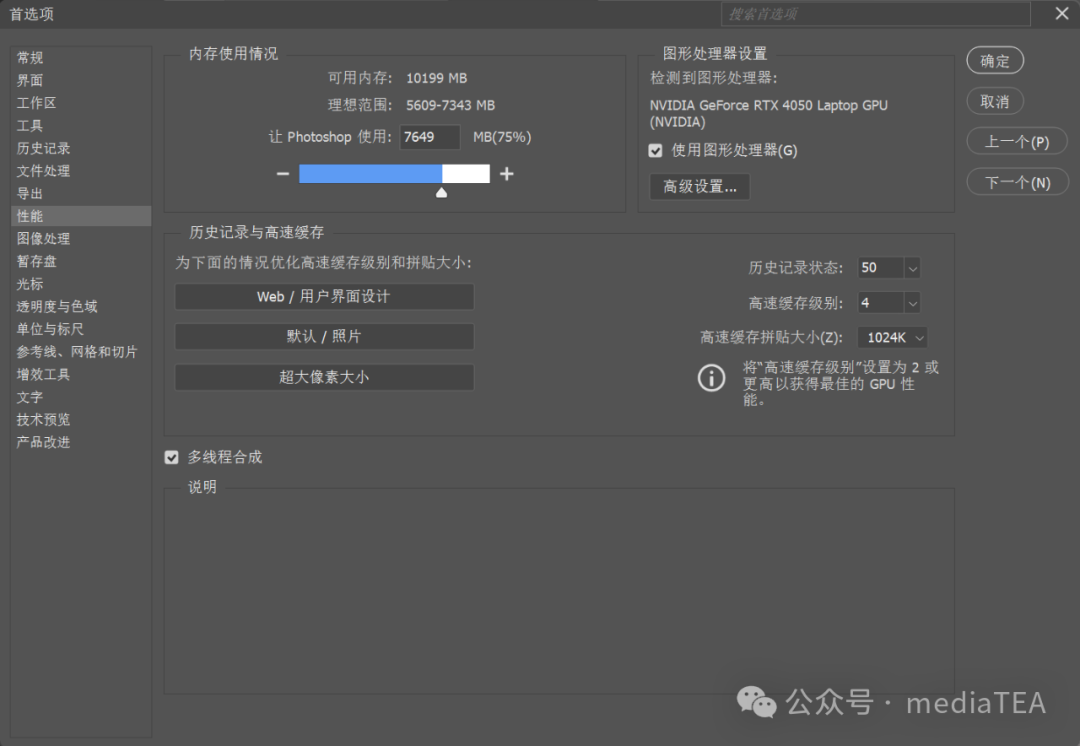This screenshot has width=1080, height=746.
Task: Select 增效工具 category in sidebar
Action: pyautogui.click(x=81, y=374)
